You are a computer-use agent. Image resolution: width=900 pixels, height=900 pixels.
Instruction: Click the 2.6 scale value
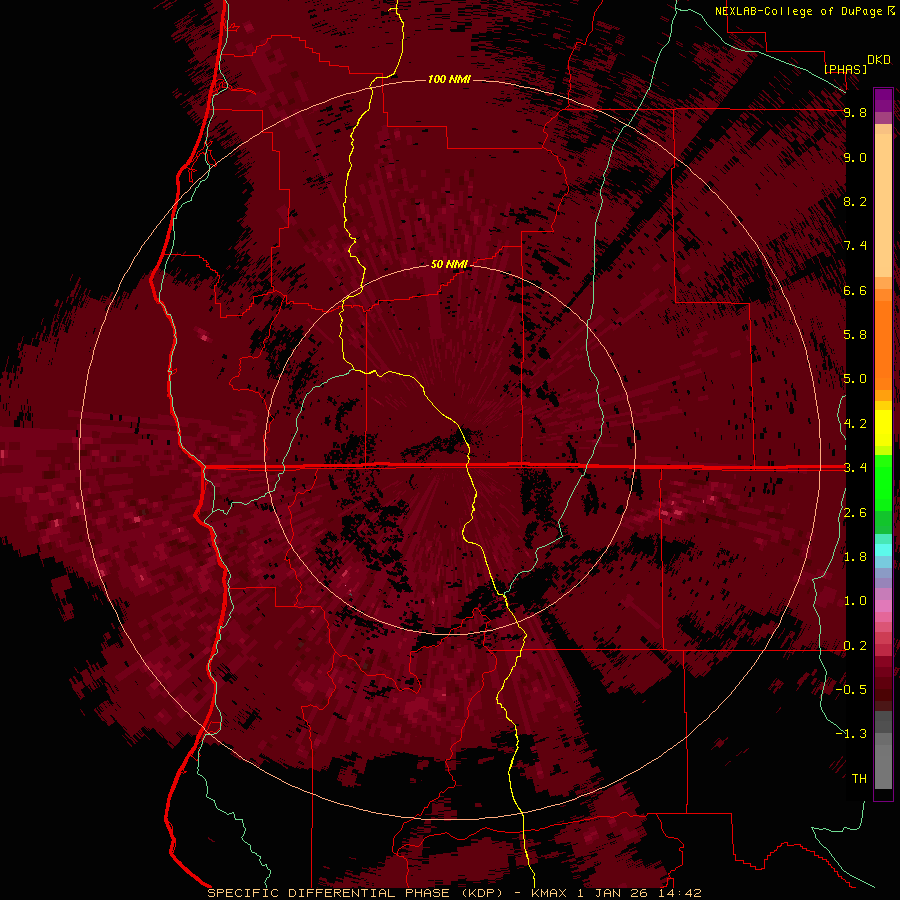pyautogui.click(x=855, y=513)
